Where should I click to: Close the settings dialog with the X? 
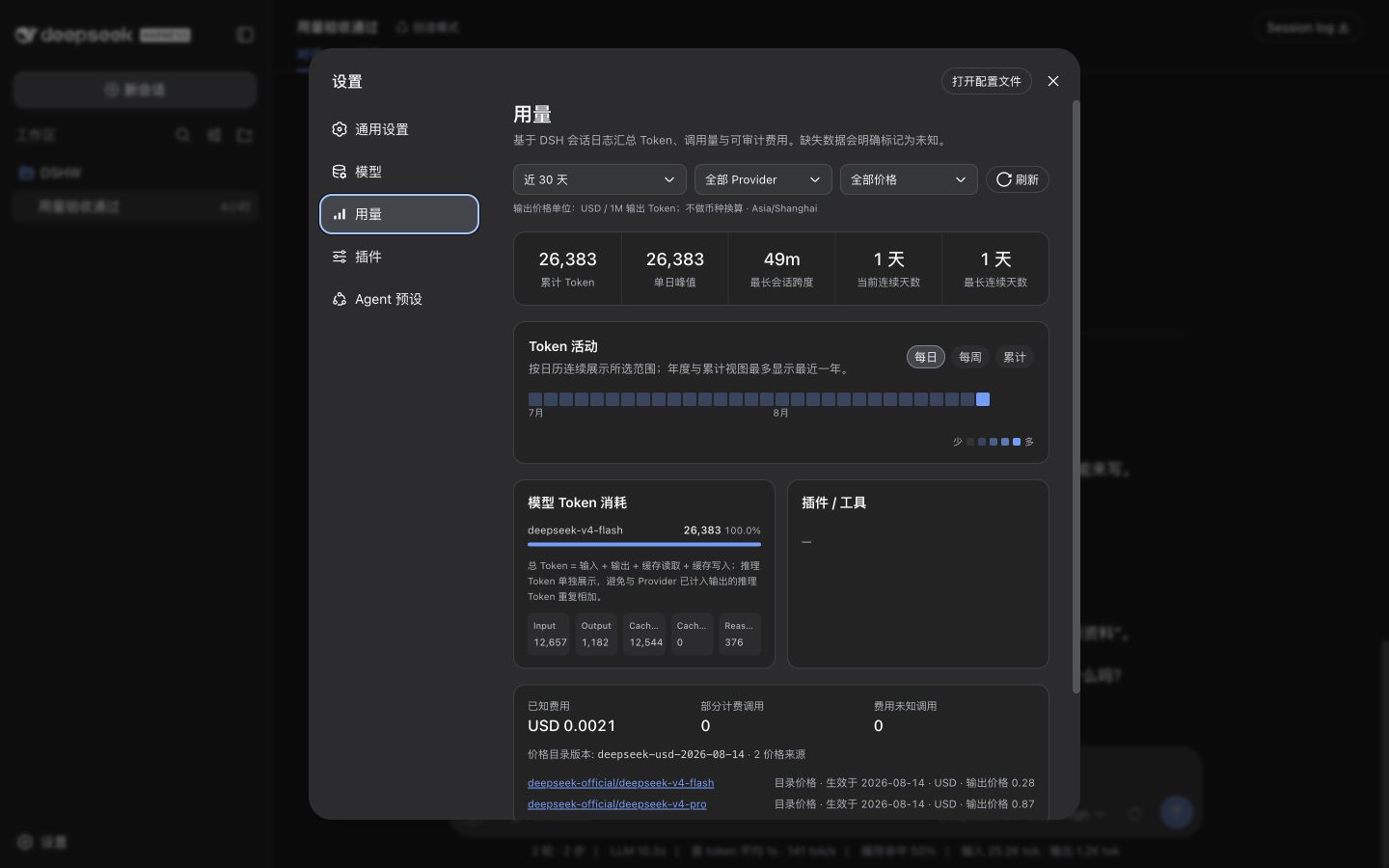pos(1053,81)
